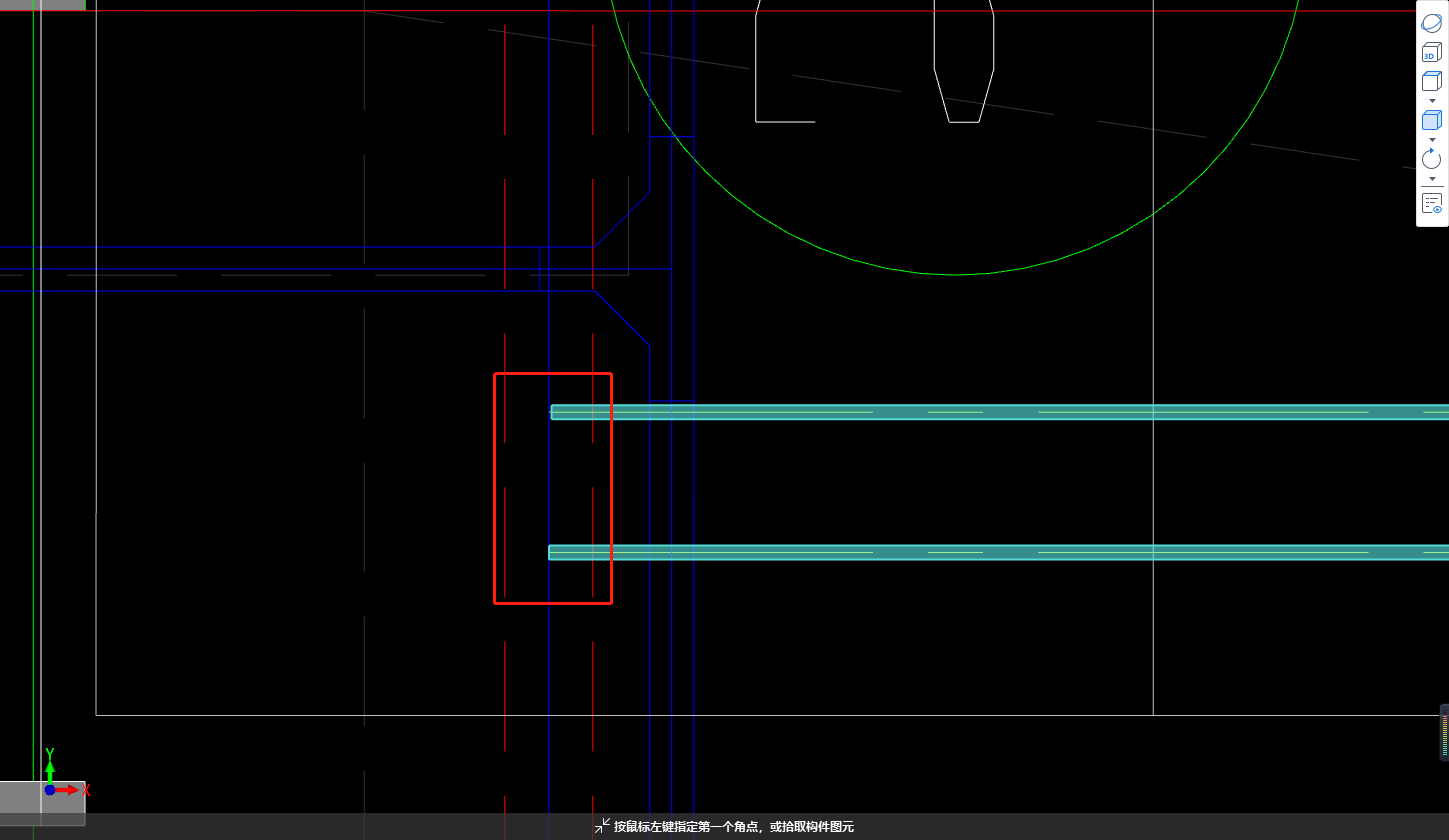Select the shaded solid cube display icon
The image size is (1449, 840).
pyautogui.click(x=1432, y=120)
